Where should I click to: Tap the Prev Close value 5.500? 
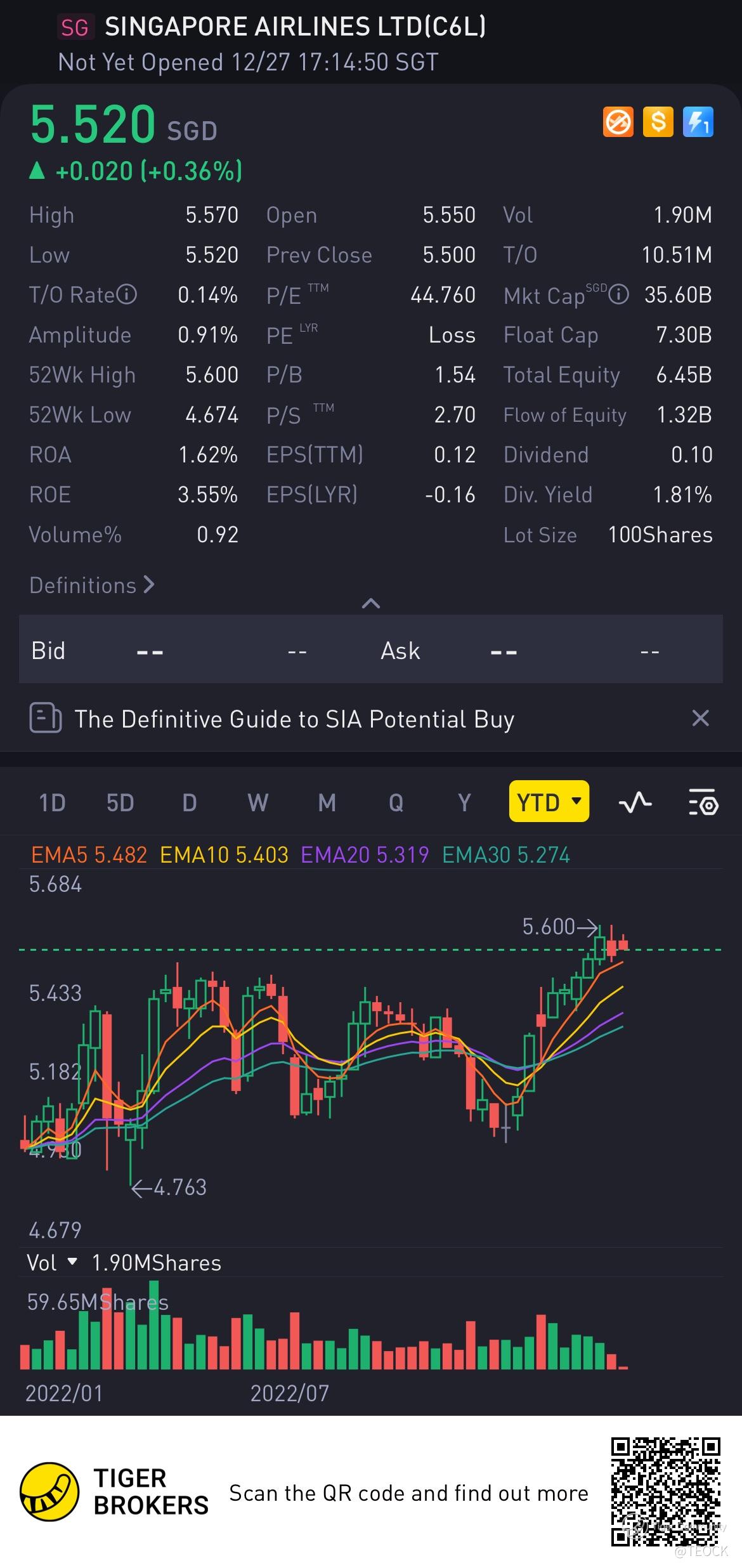[449, 255]
